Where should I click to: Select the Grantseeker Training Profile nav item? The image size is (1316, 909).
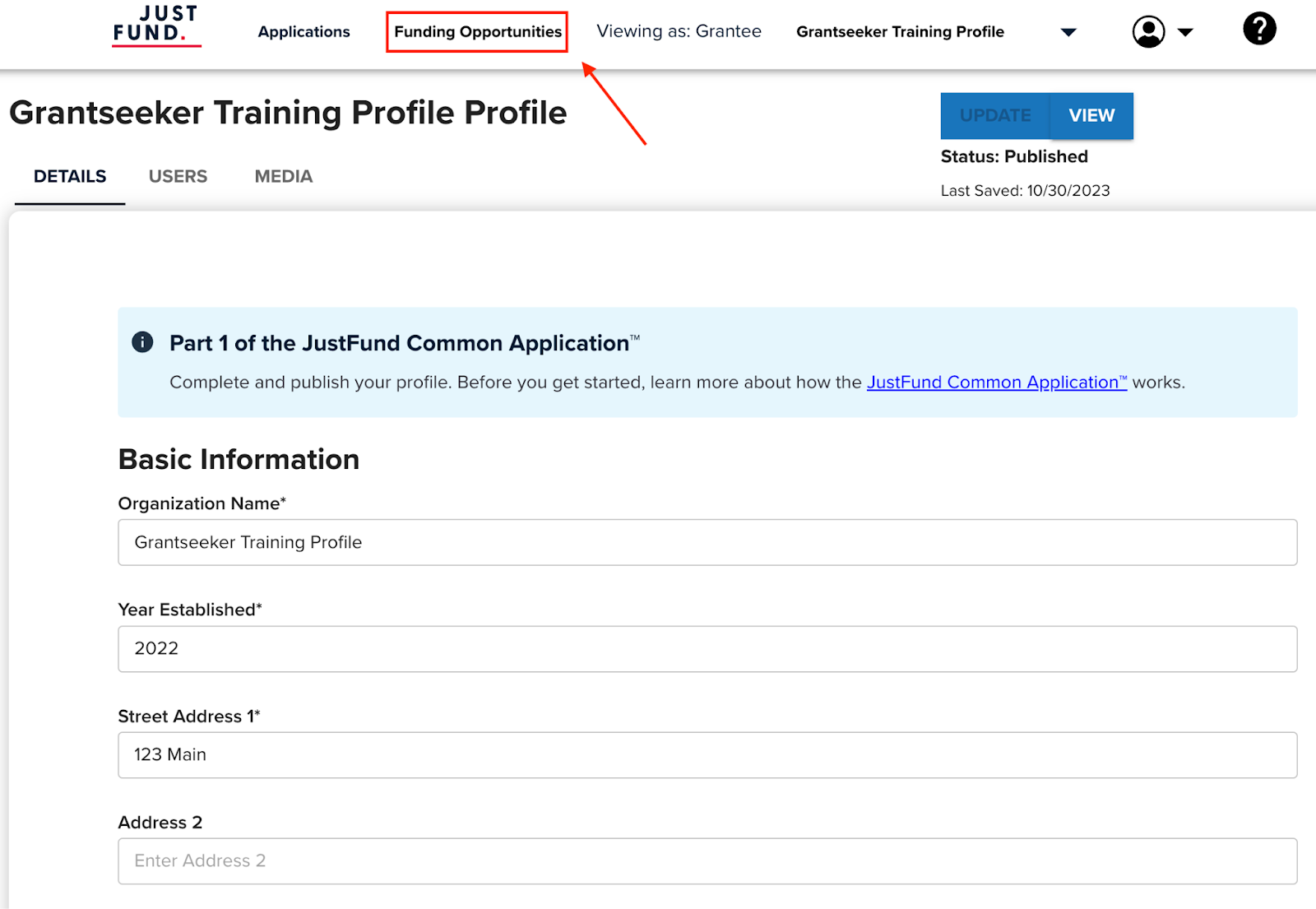click(x=900, y=32)
